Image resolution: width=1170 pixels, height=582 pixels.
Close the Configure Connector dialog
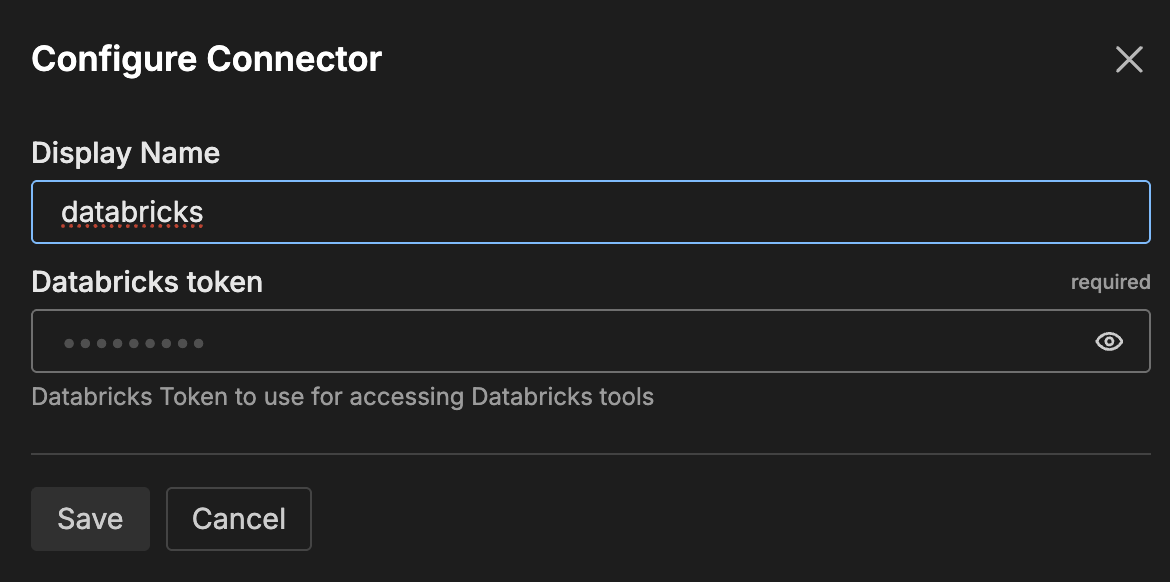coord(1129,60)
